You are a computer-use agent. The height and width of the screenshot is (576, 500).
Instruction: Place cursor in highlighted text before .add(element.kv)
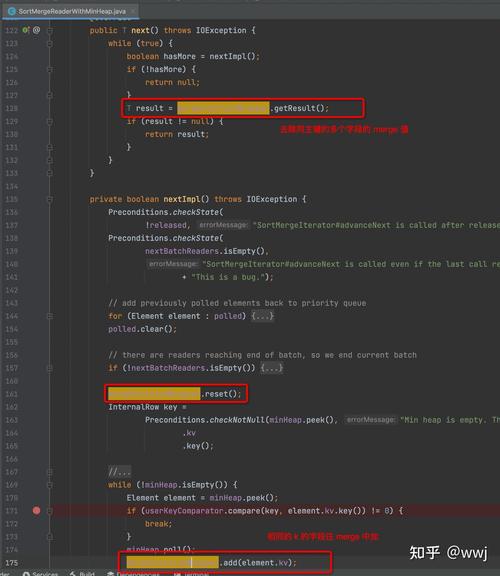(173, 563)
